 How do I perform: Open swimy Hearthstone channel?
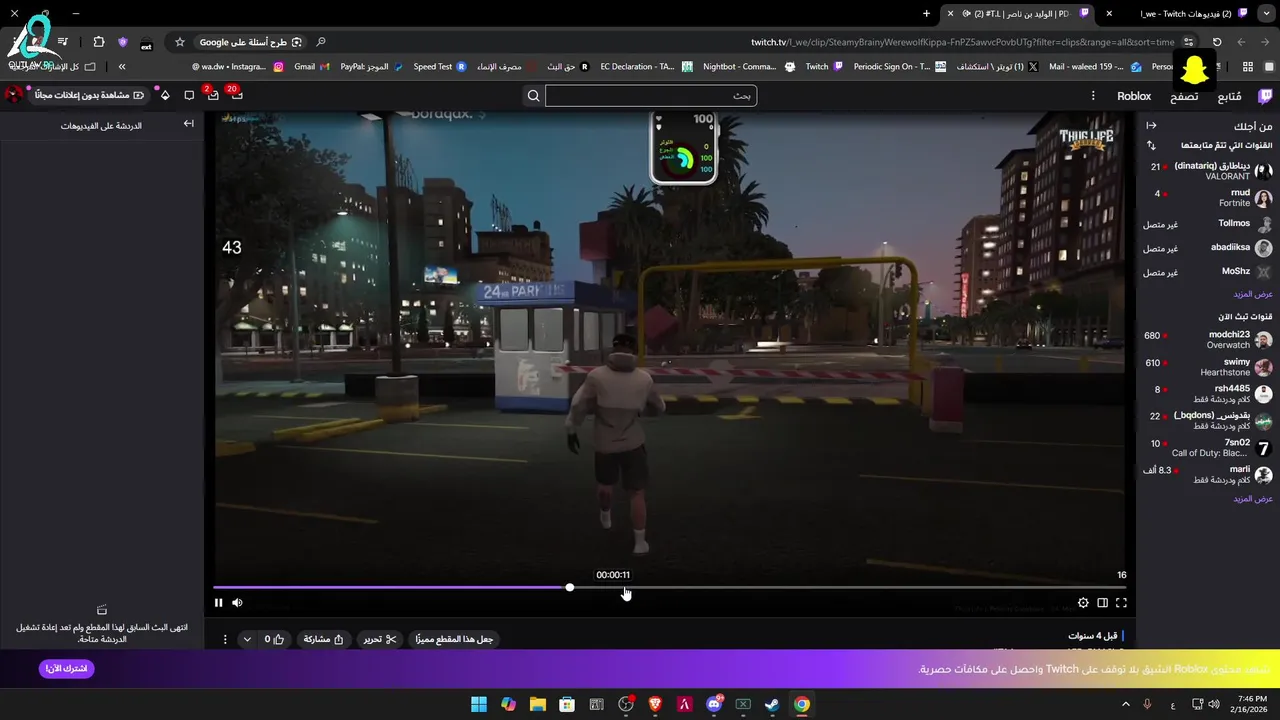[x=1208, y=367]
